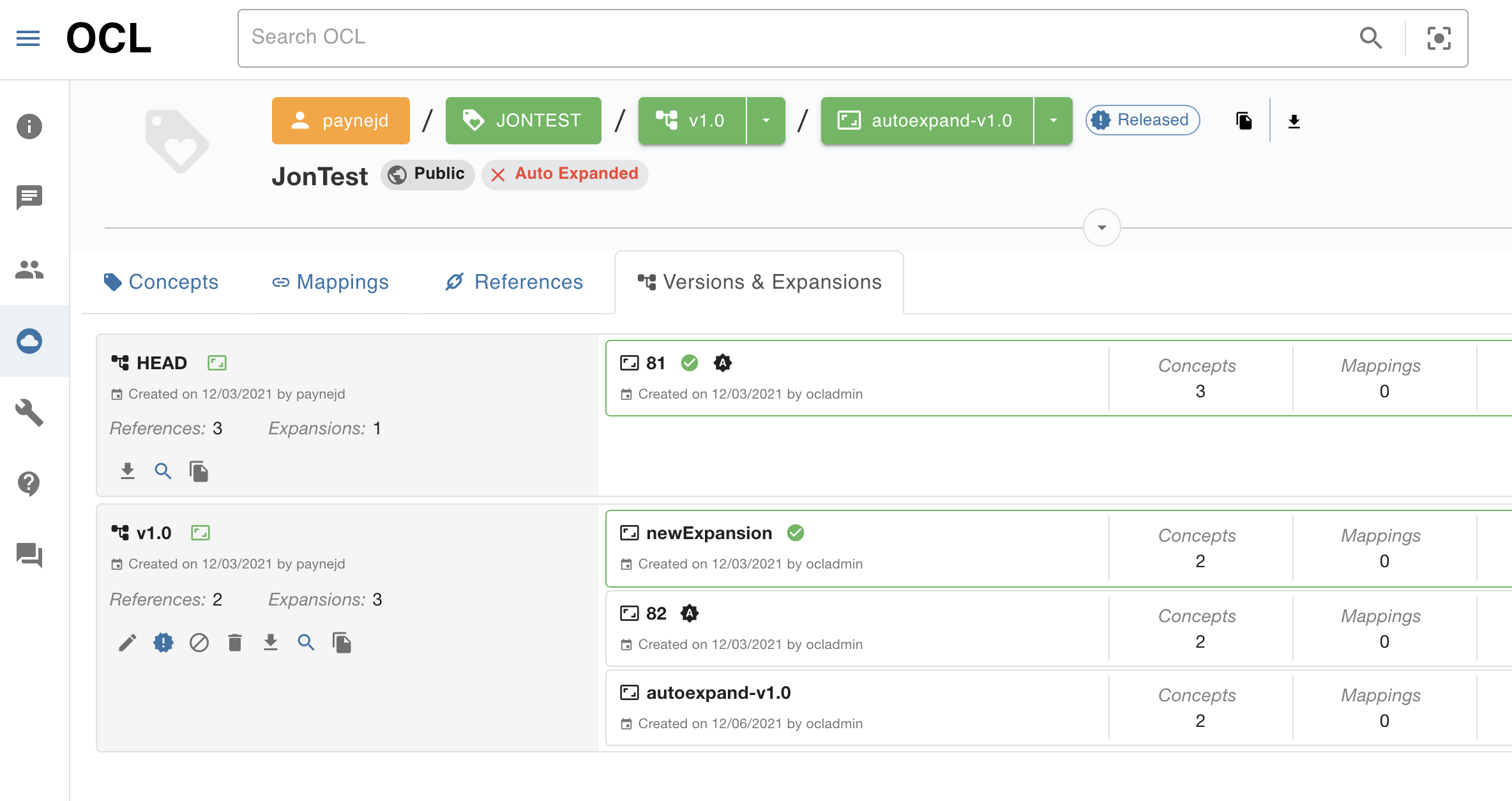Open the v1.0 version dropdown arrow
Viewport: 1512px width, 801px height.
point(766,120)
